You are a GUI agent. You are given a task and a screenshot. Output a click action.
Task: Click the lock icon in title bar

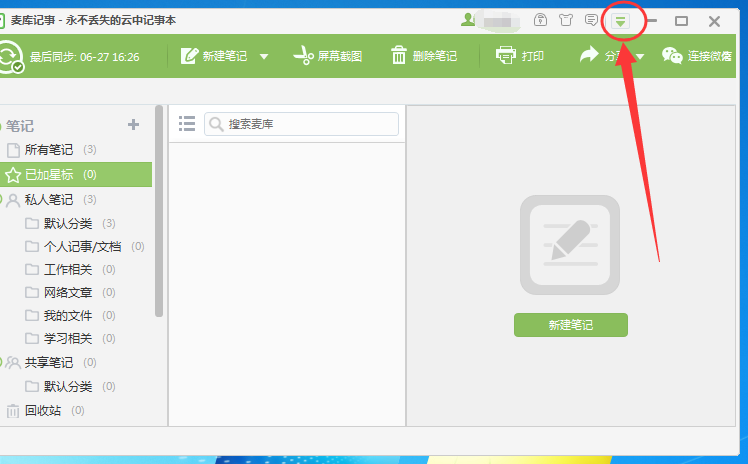click(x=540, y=20)
